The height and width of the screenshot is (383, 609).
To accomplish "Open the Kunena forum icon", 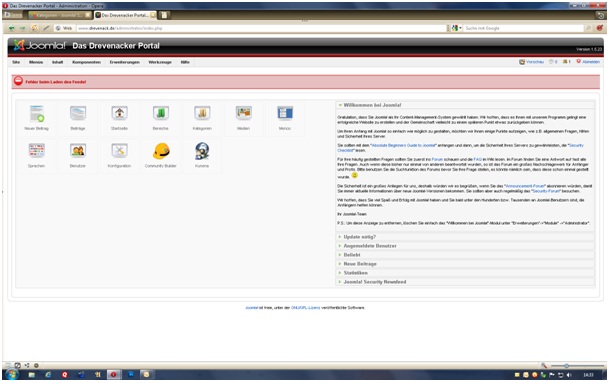I will (x=202, y=155).
